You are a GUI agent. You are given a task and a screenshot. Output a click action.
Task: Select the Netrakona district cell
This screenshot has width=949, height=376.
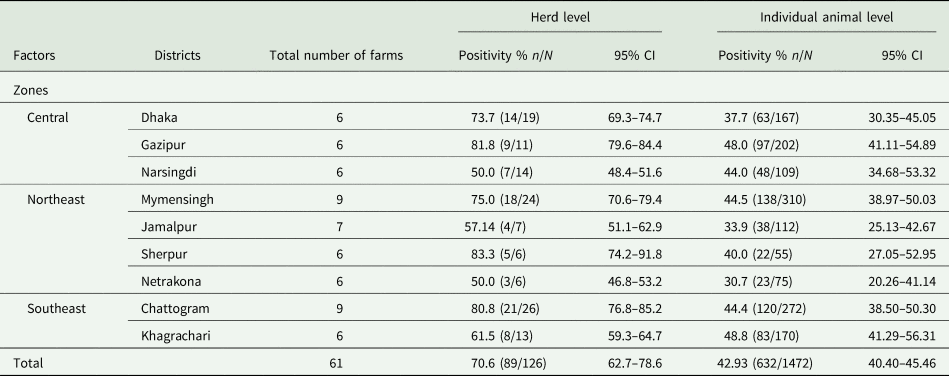coord(171,282)
